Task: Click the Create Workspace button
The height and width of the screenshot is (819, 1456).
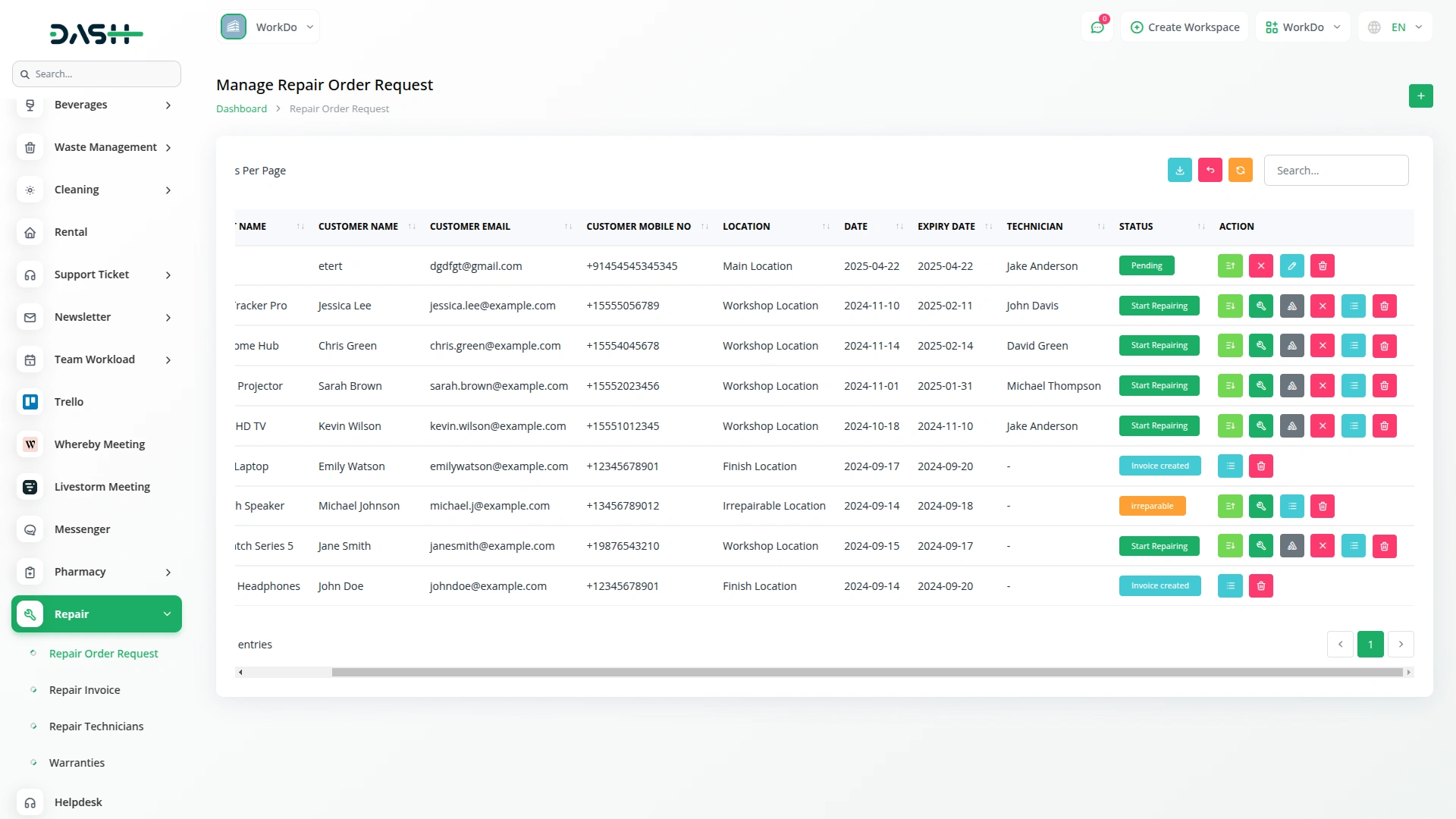Action: click(x=1184, y=27)
